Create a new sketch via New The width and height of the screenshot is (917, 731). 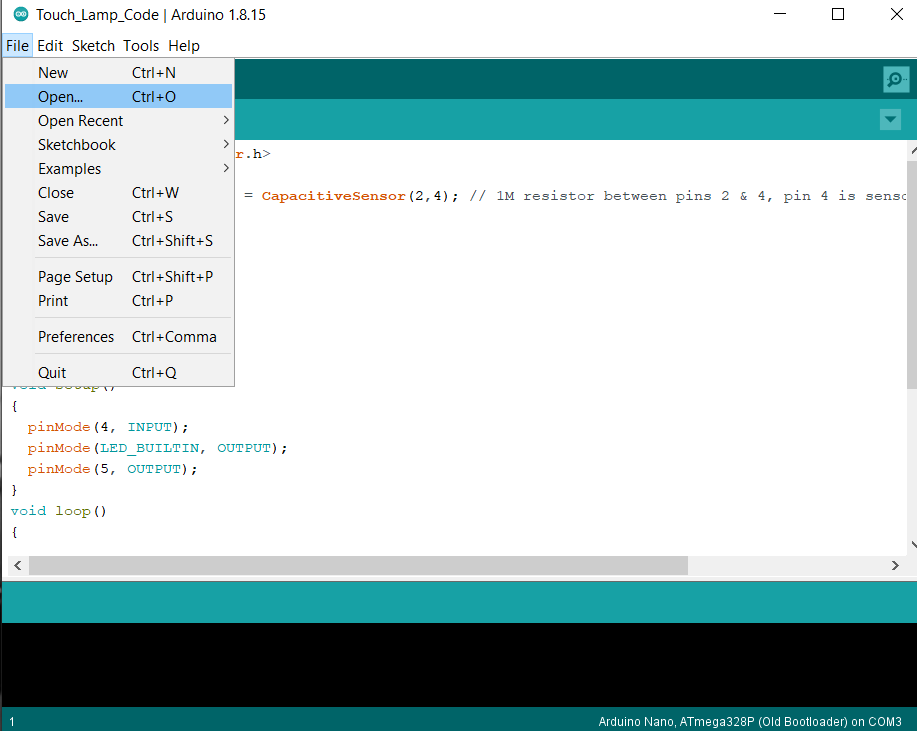click(x=53, y=72)
